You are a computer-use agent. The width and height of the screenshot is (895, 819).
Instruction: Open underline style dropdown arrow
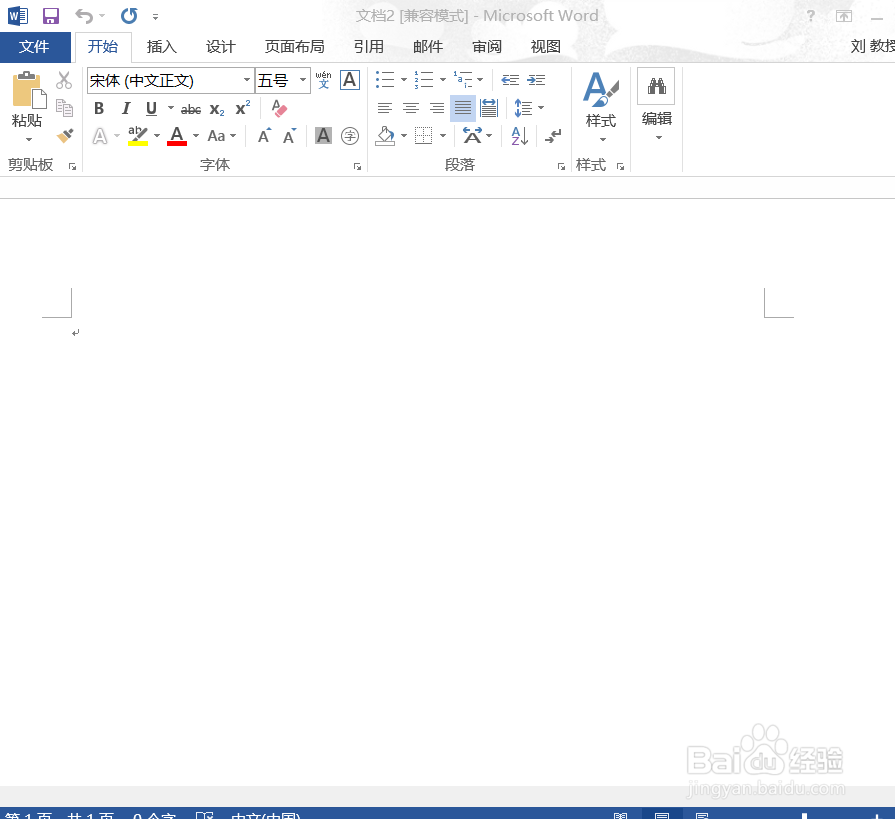click(170, 107)
